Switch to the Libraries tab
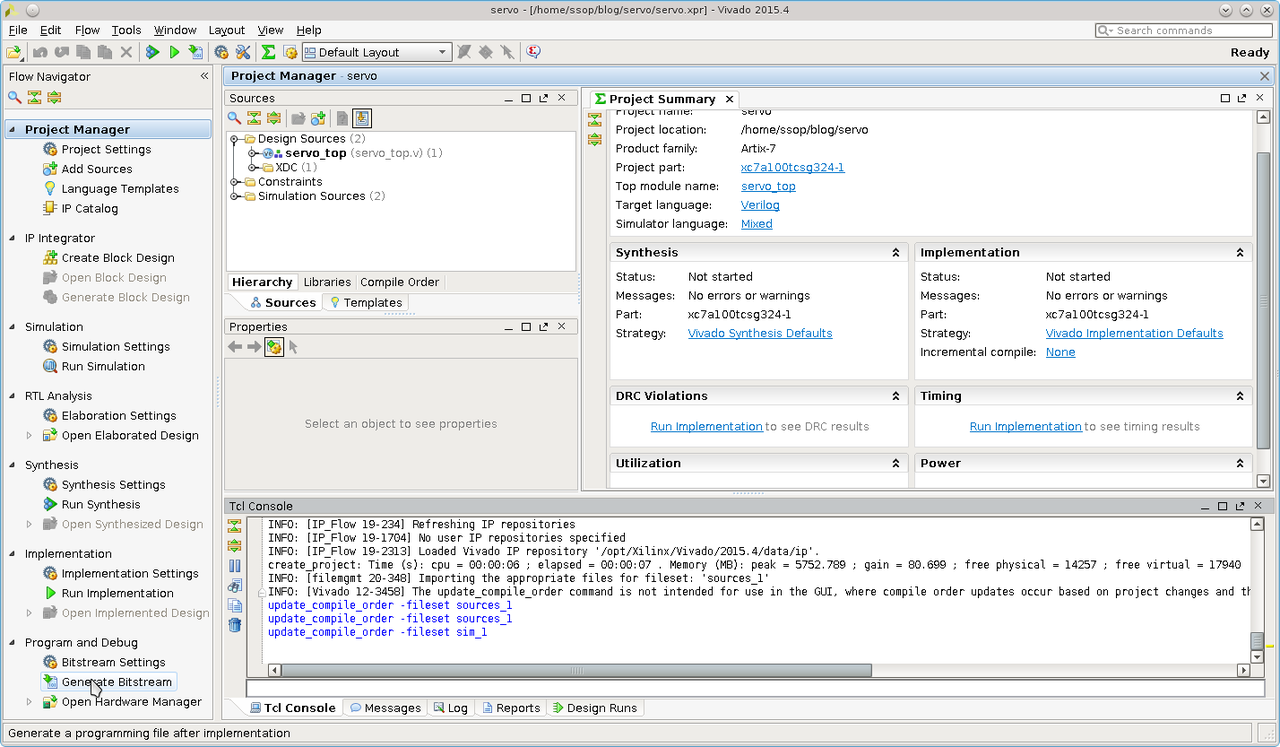The width and height of the screenshot is (1280, 747). [x=327, y=282]
